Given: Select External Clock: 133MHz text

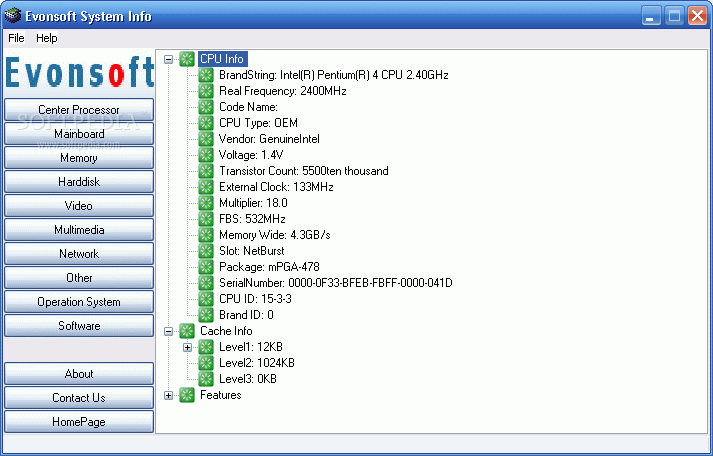Looking at the screenshot, I should tap(276, 187).
